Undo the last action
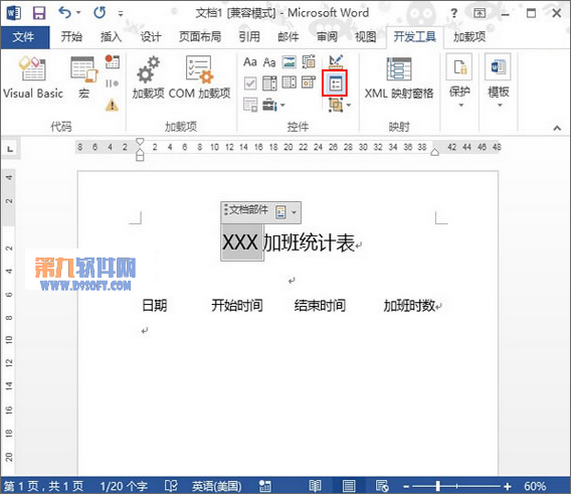Viewport: 571px width, 494px height. pyautogui.click(x=64, y=13)
